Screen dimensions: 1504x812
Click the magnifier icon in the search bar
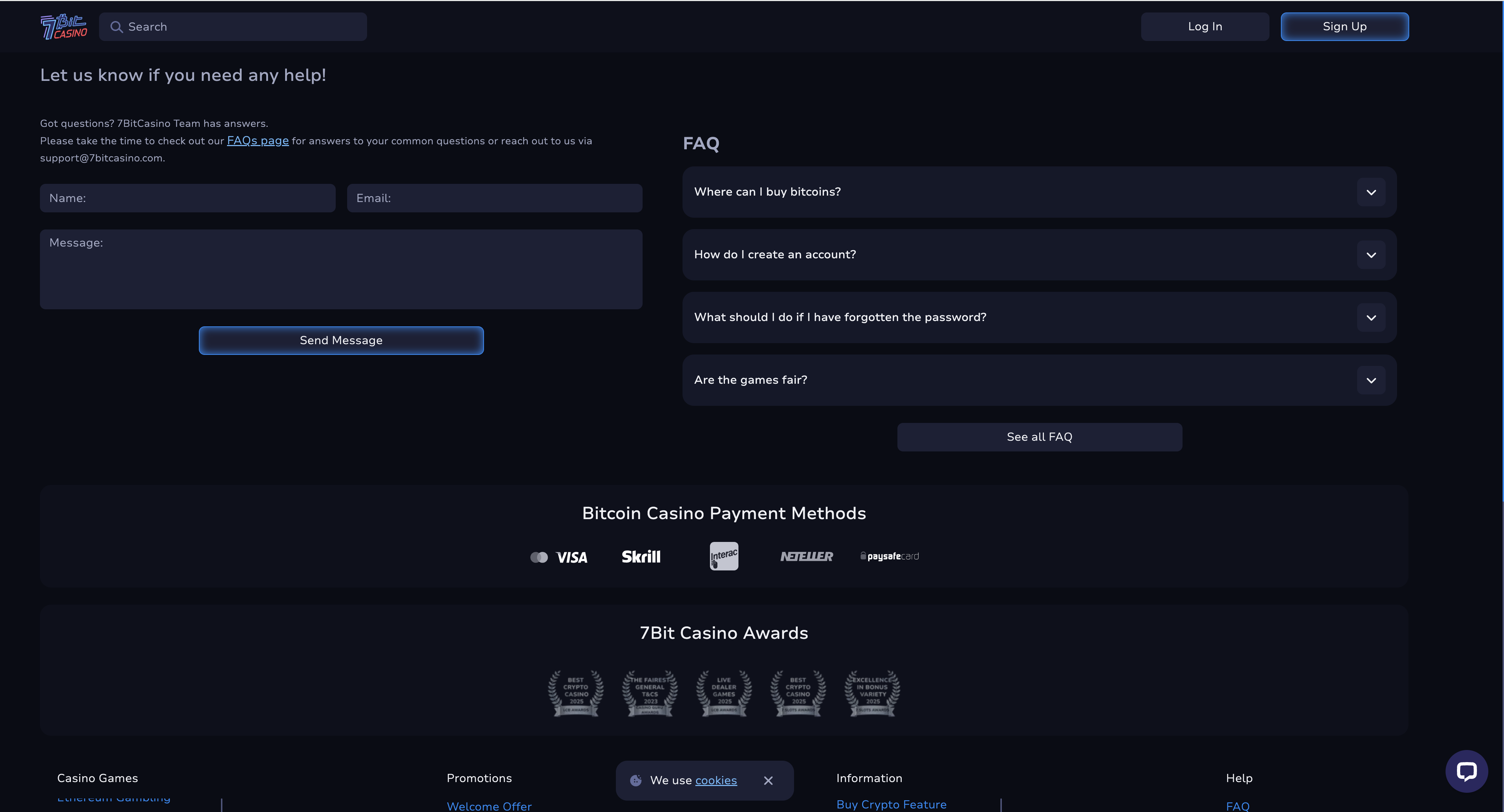click(116, 27)
